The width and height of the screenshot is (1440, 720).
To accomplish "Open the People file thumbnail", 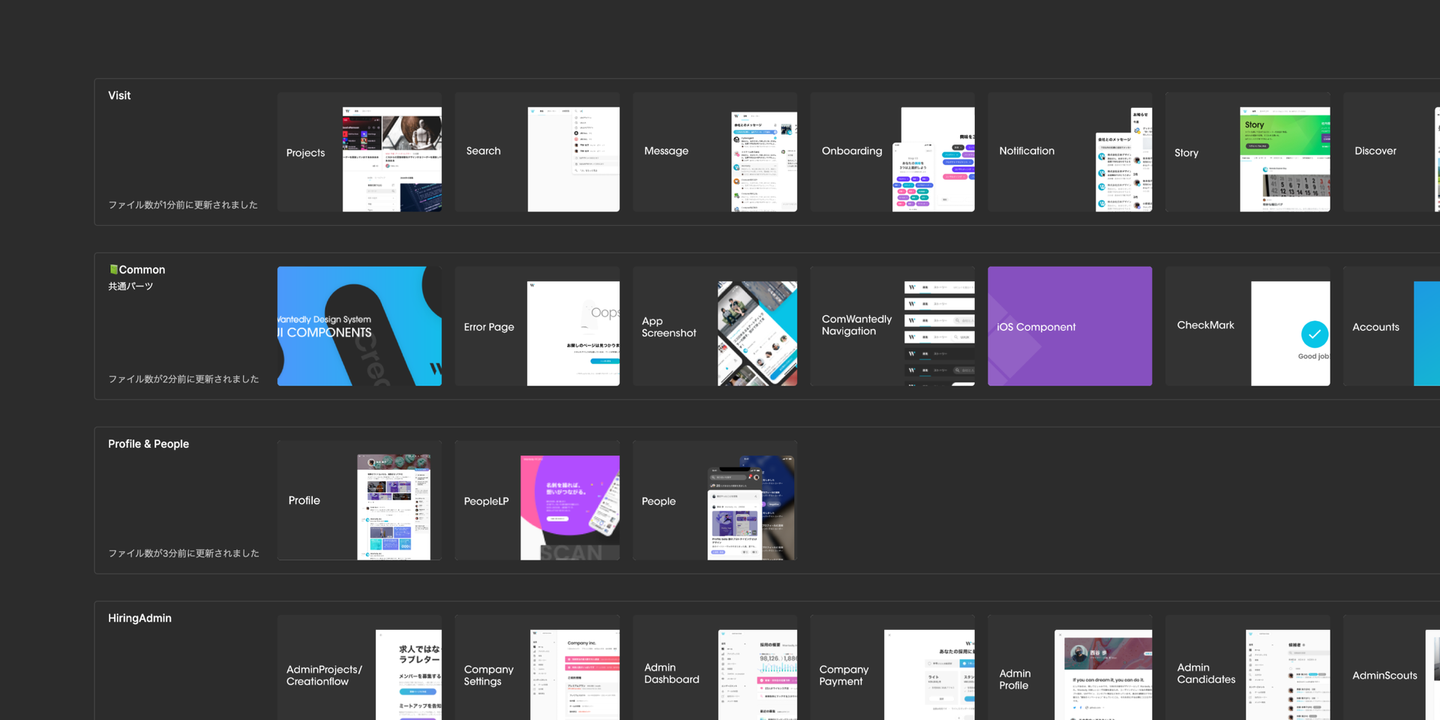I will pos(715,500).
